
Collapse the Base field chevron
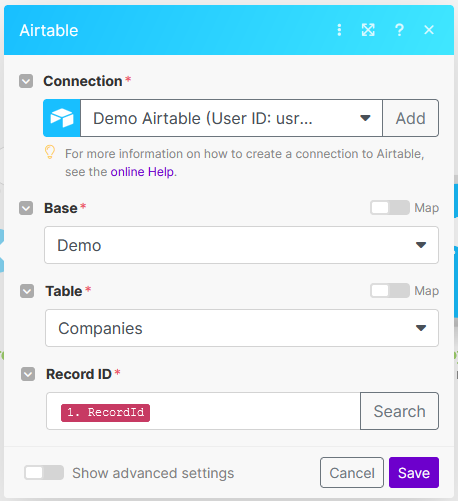pos(26,208)
